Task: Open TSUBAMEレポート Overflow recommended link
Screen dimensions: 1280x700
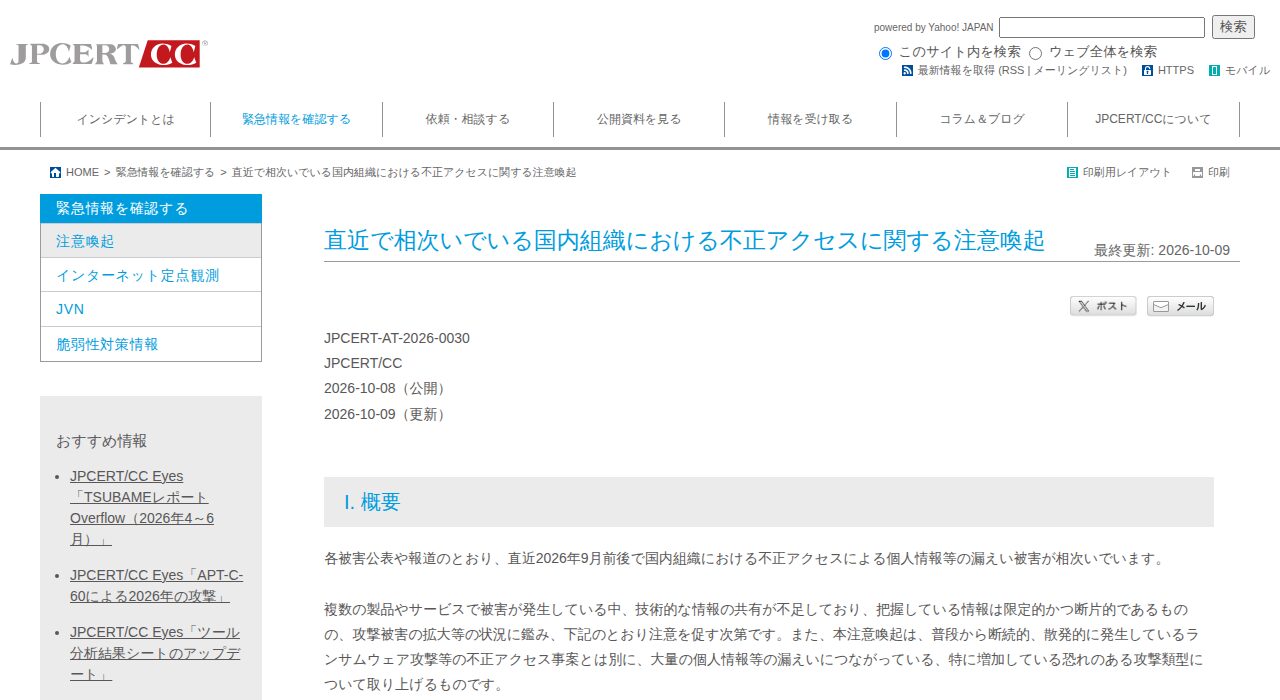Action: pos(142,507)
